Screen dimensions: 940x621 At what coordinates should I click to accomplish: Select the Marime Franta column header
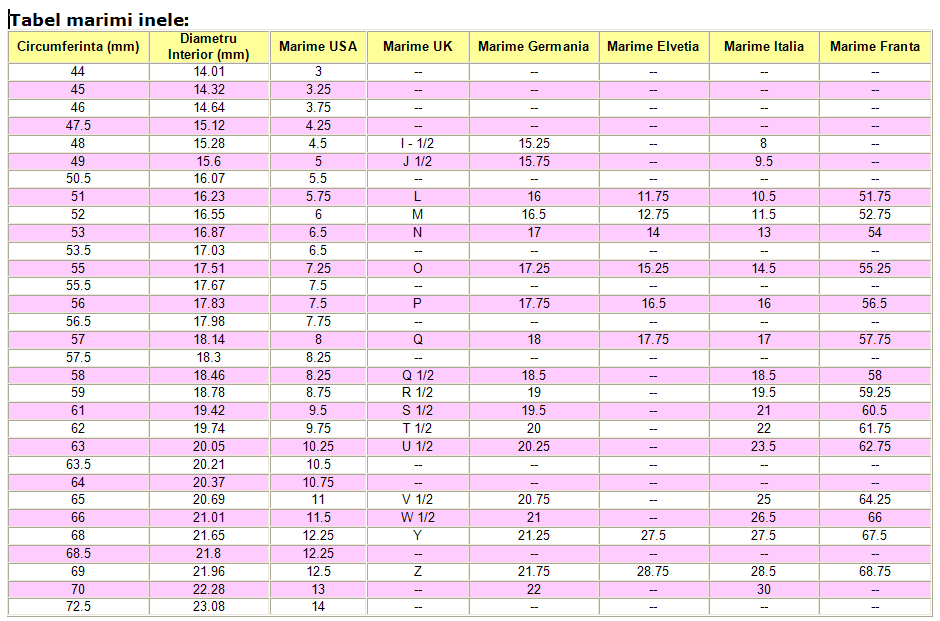(875, 47)
